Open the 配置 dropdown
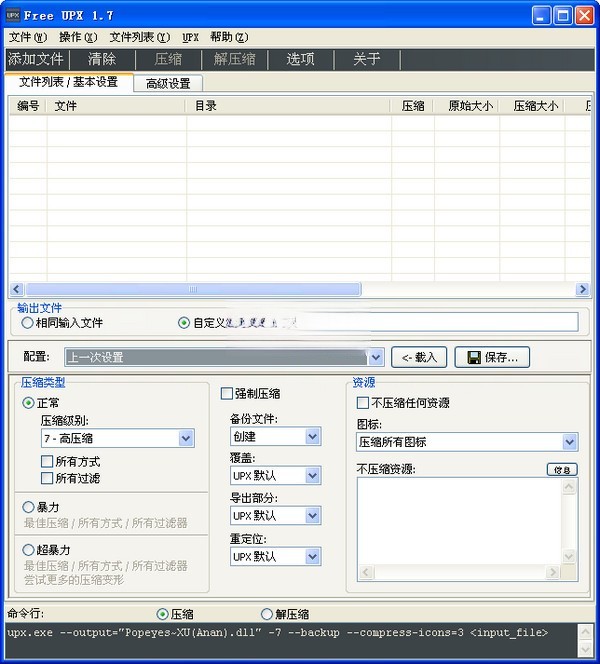The width and height of the screenshot is (600, 664). (225, 357)
